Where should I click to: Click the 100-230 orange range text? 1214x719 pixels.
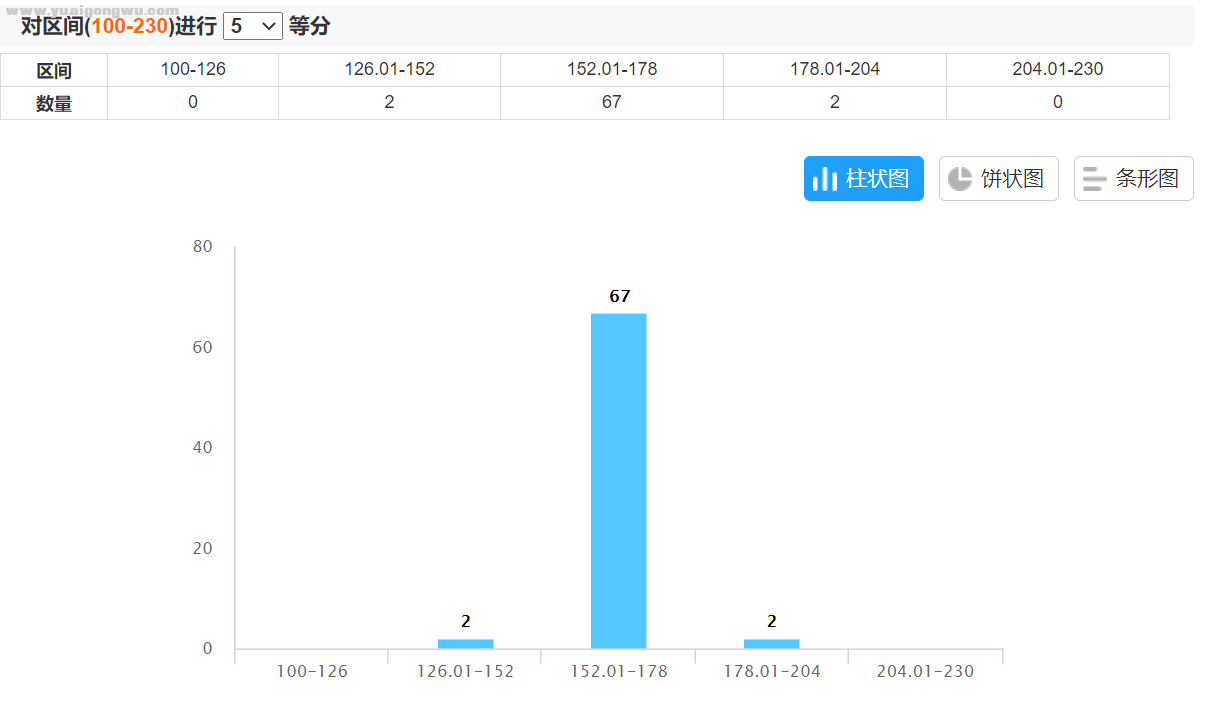coord(129,26)
